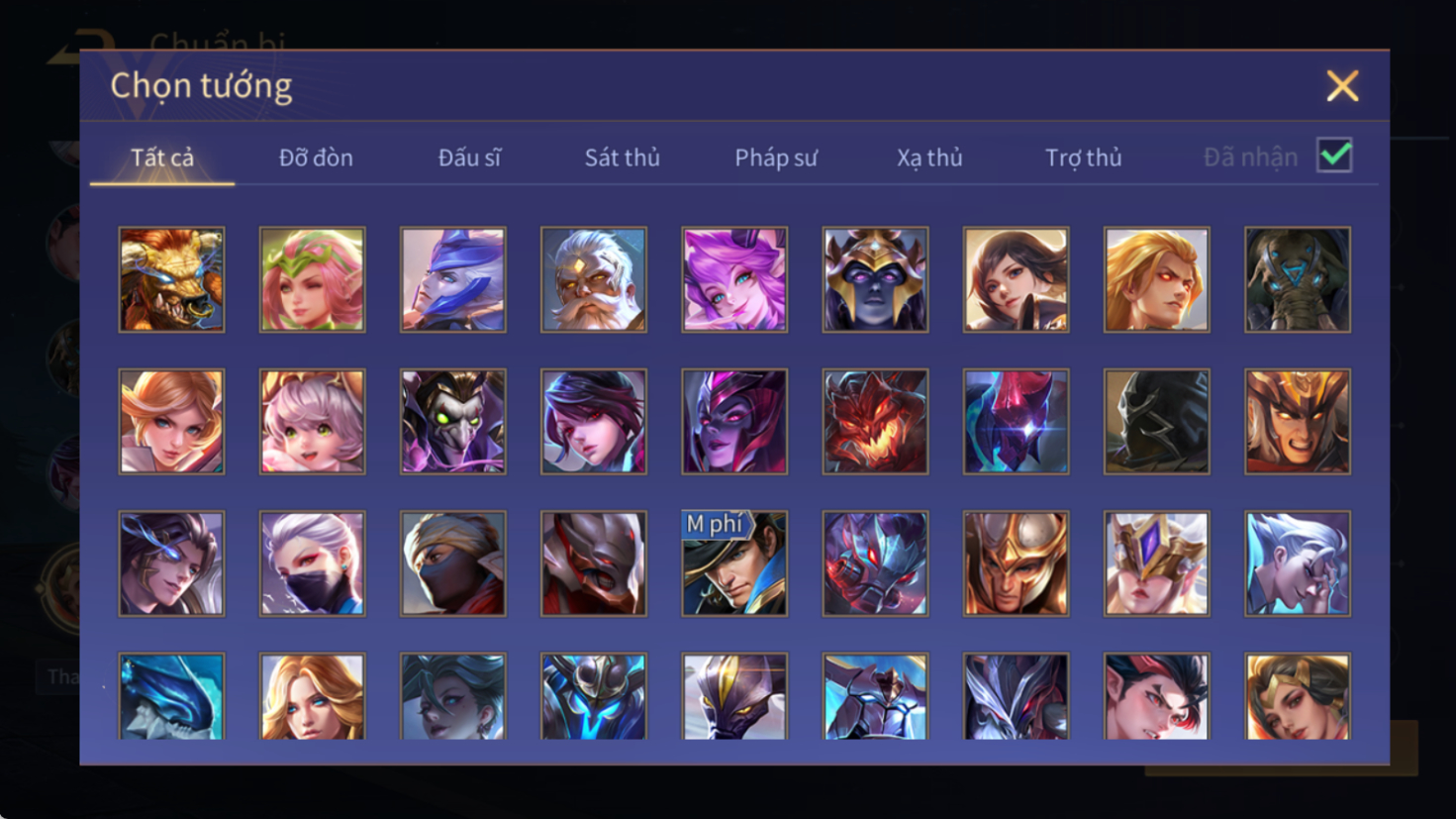Pick the white-bearded old man hero
Image resolution: width=1456 pixels, height=819 pixels.
pos(594,279)
